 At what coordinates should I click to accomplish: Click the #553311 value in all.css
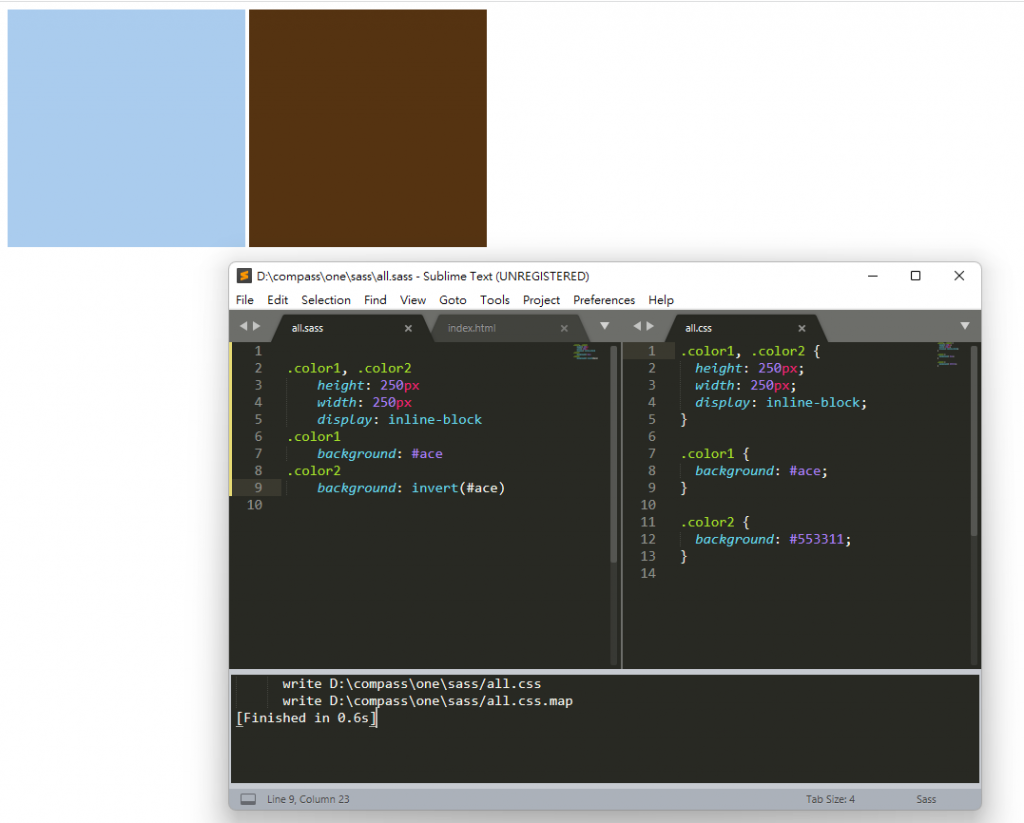click(817, 539)
